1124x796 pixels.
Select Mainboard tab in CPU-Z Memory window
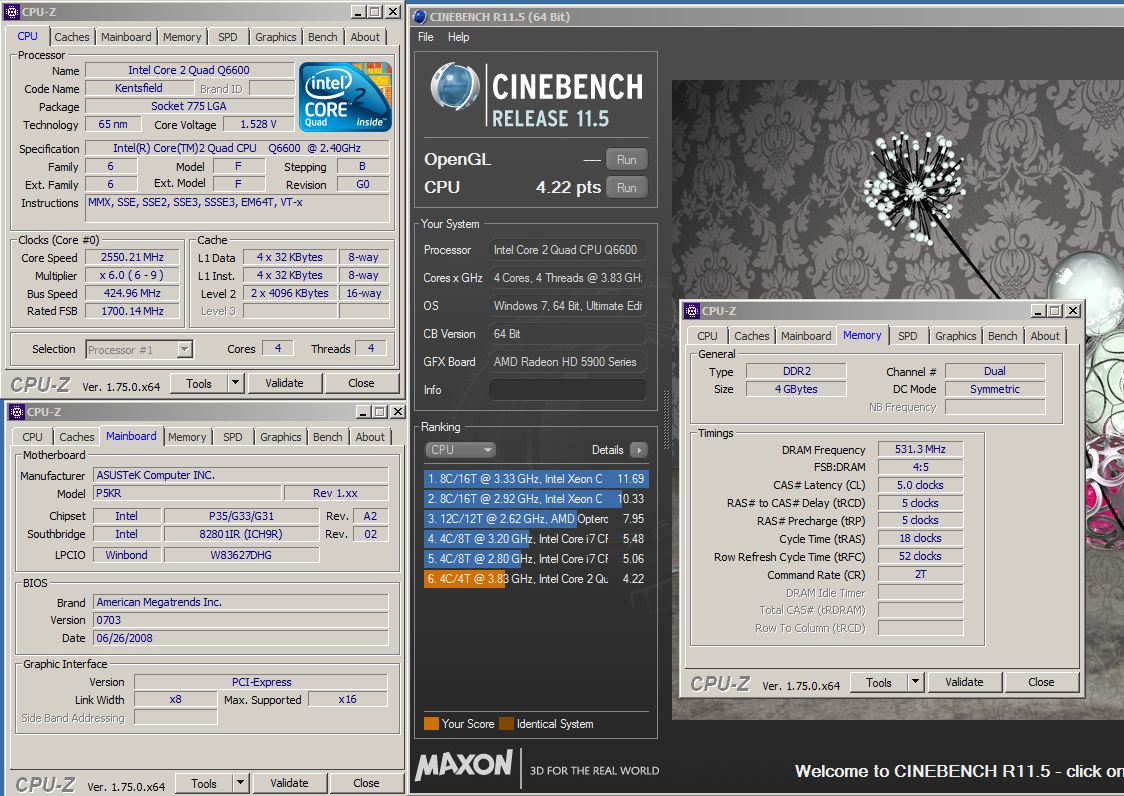[x=806, y=336]
